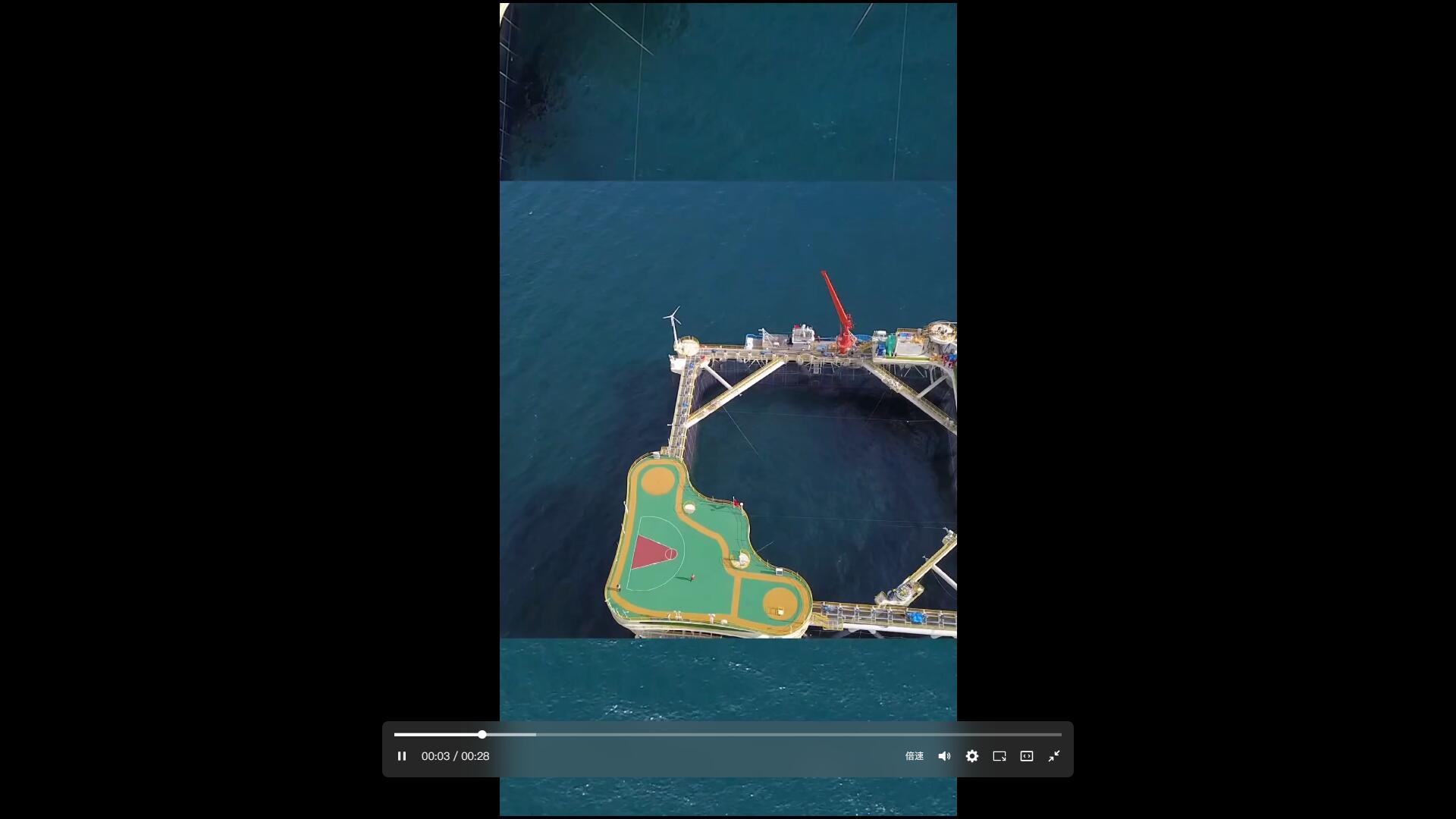Click the speaker icon to reveal volume control
1456x819 pixels.
pos(943,756)
